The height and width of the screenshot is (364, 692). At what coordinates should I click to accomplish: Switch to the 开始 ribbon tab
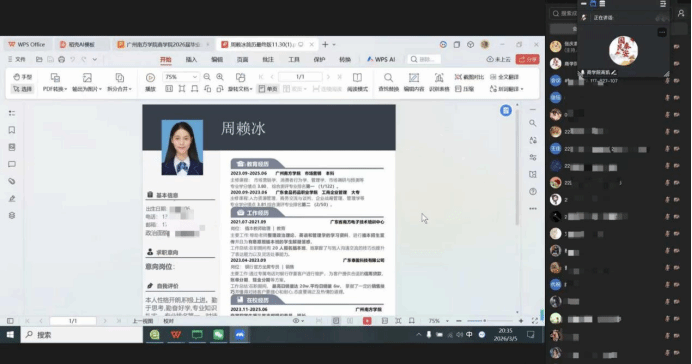pyautogui.click(x=165, y=60)
